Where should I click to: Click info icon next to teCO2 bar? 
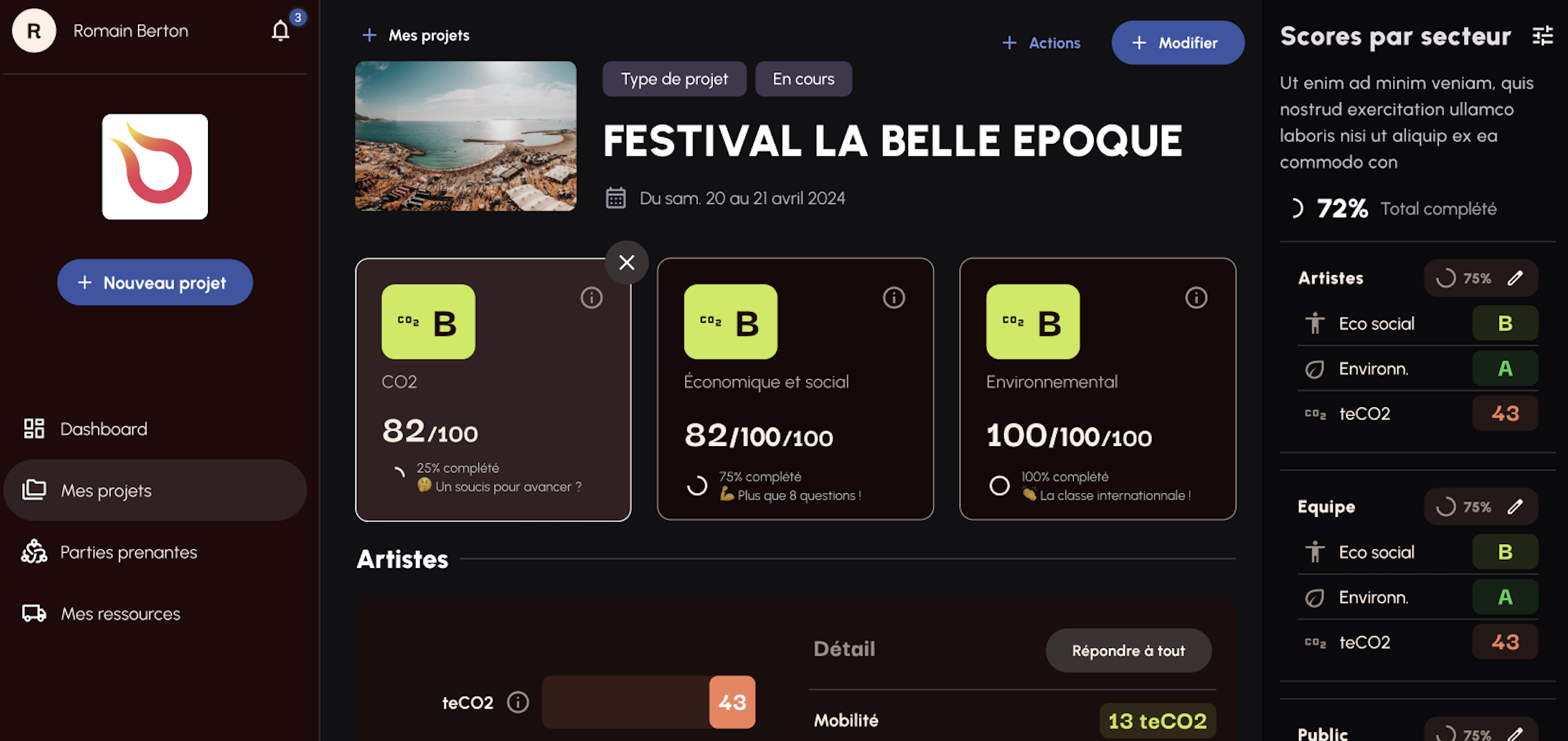[x=518, y=702]
